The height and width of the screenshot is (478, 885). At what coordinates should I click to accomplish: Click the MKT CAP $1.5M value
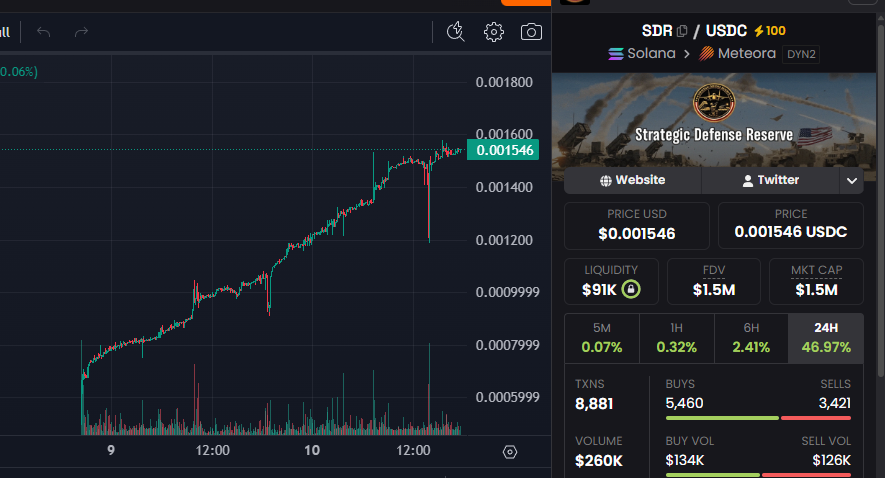click(x=816, y=290)
